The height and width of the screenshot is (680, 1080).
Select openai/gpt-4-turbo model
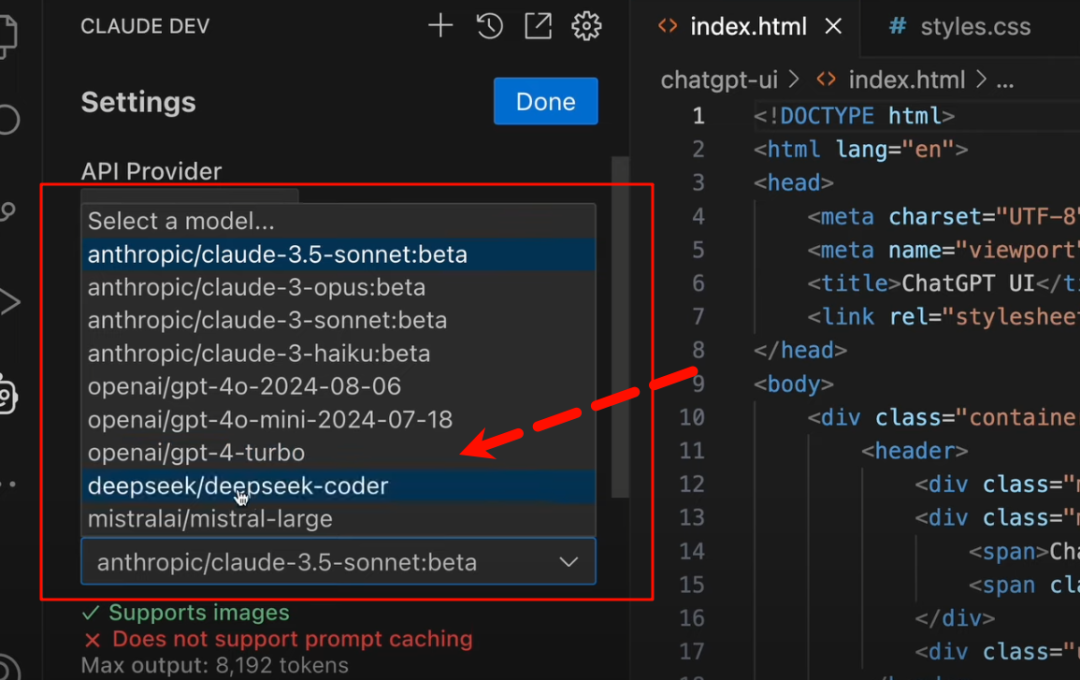(338, 453)
